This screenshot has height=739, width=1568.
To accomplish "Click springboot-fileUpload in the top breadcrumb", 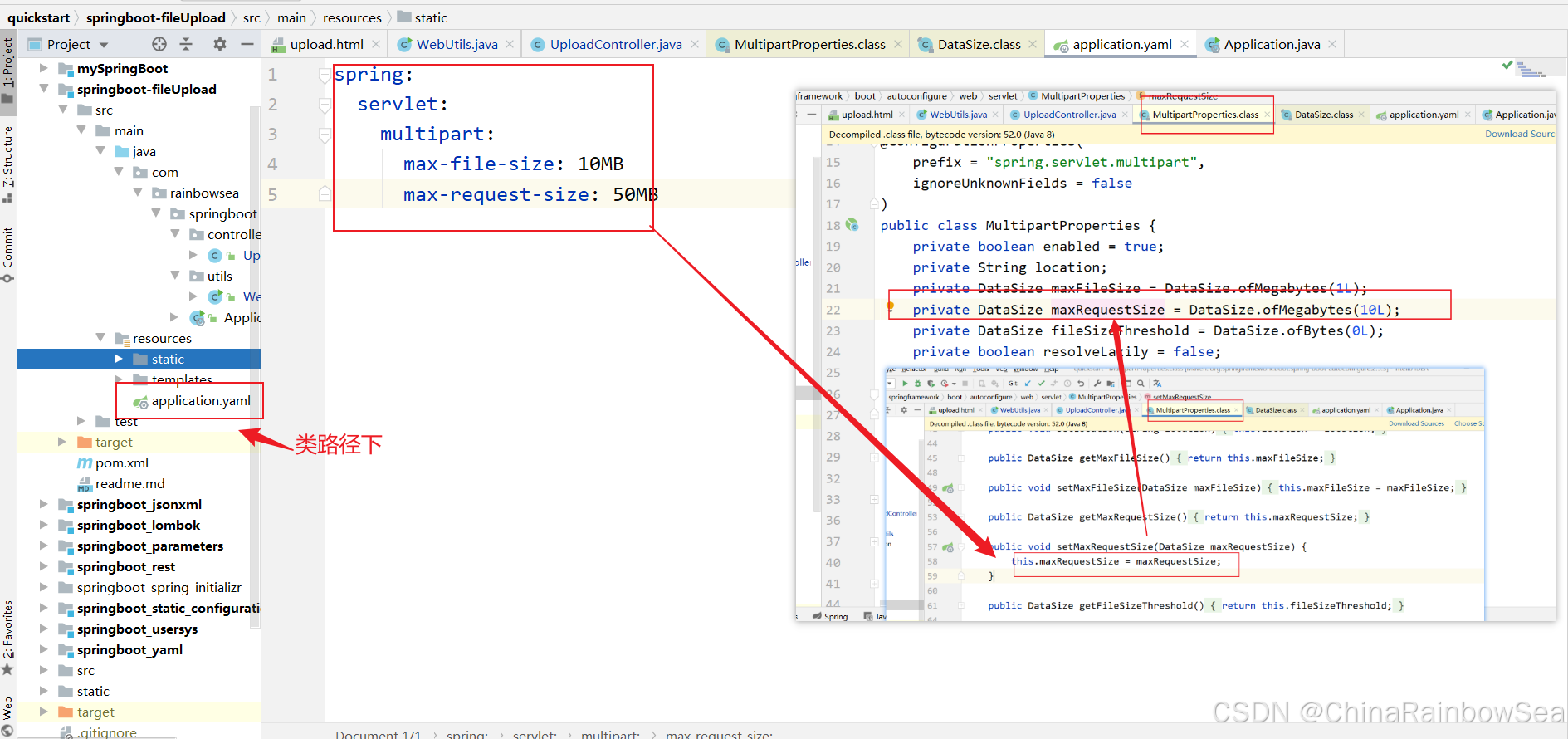I will point(155,17).
